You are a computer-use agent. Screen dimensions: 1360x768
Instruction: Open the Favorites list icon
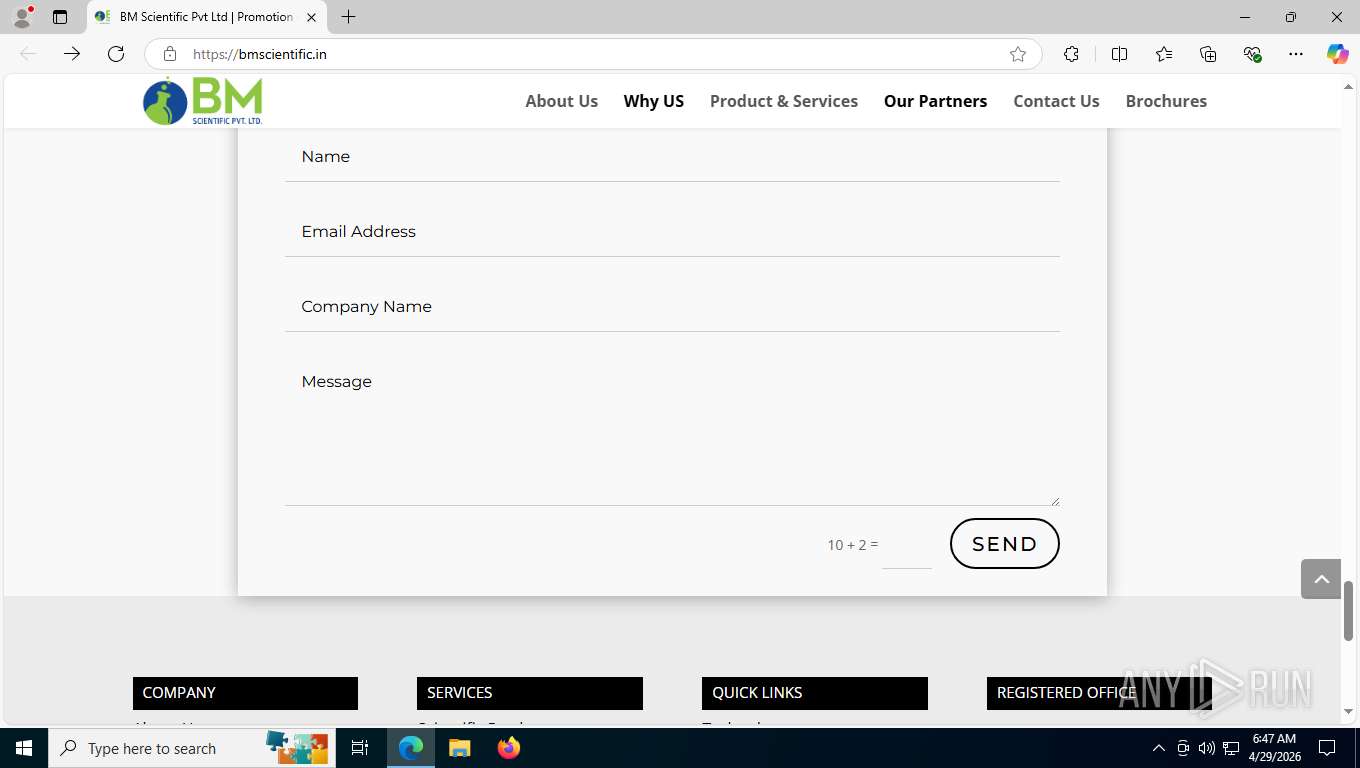click(1164, 54)
